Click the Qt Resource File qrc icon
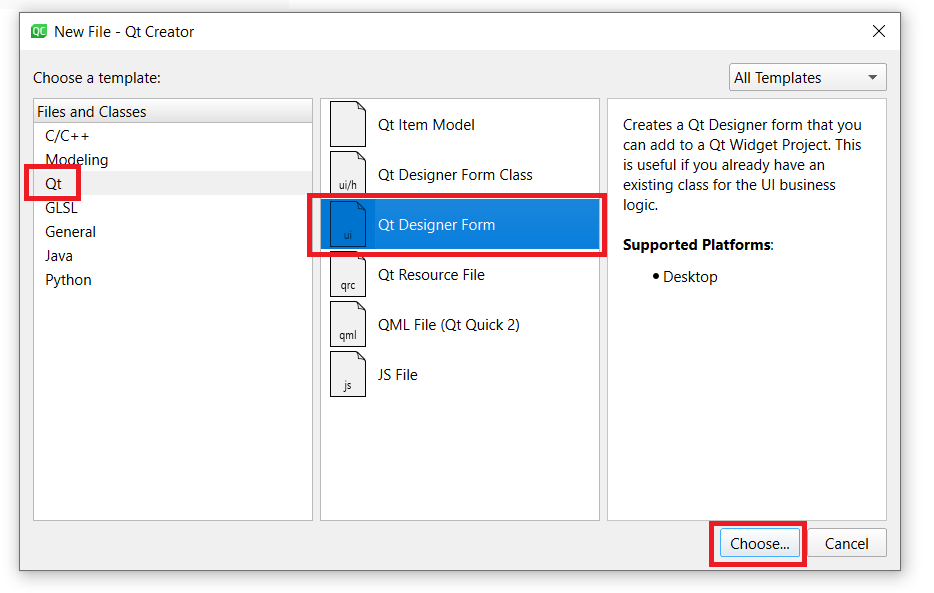This screenshot has height=593, width=934. point(348,275)
